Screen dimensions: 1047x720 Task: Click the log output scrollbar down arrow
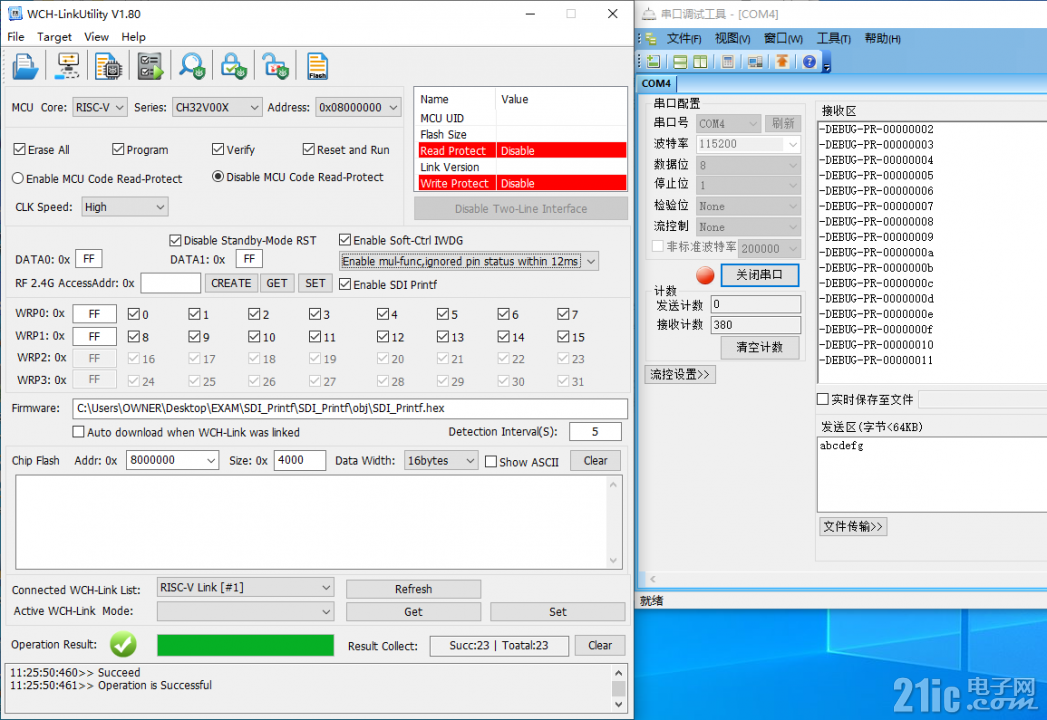618,704
